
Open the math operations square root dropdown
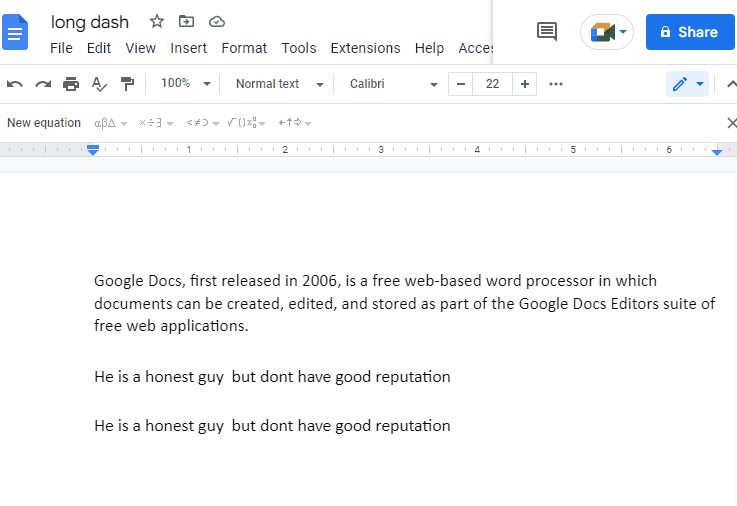pos(246,123)
